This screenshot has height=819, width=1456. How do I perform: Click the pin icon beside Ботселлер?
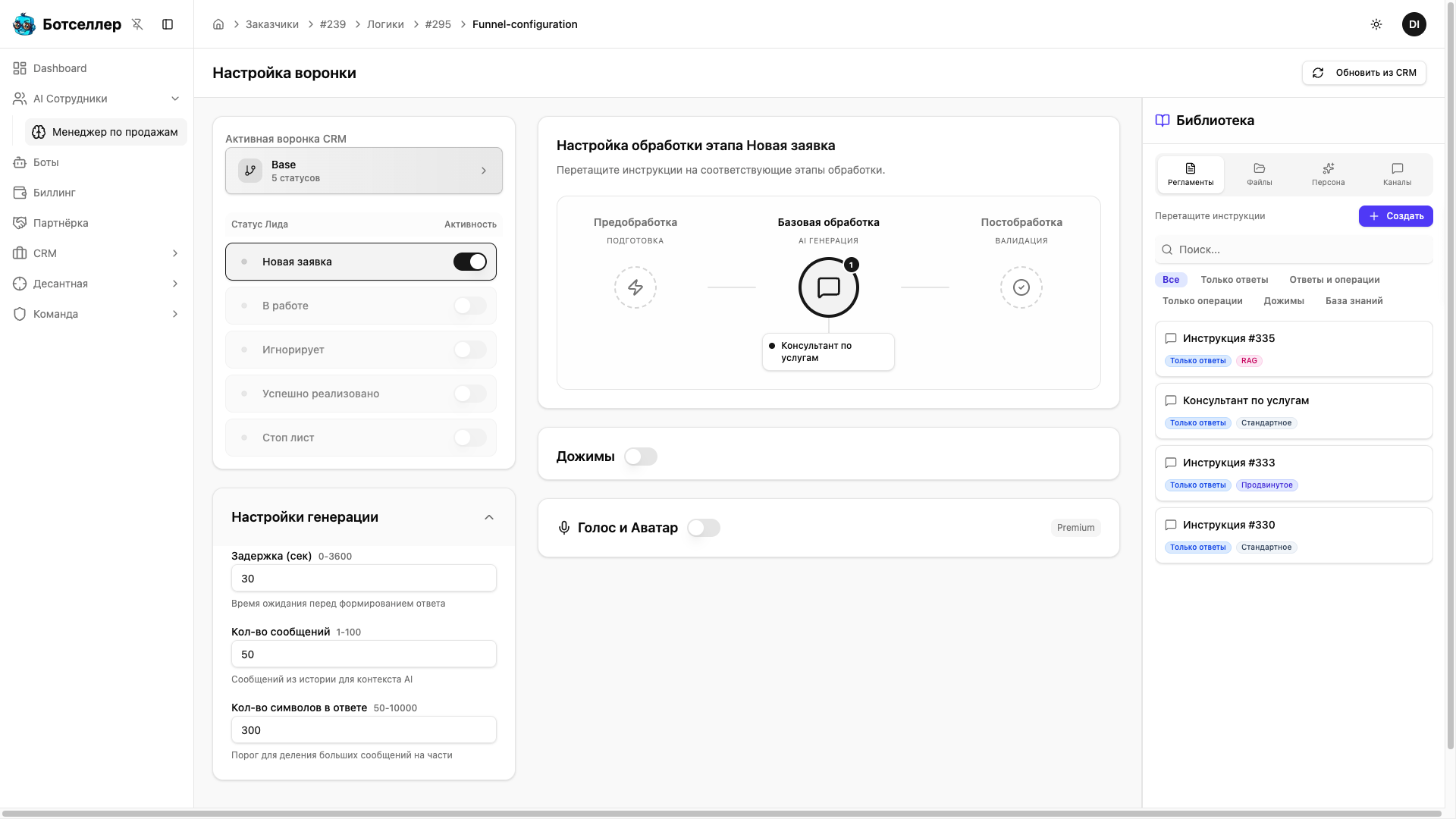coord(137,24)
